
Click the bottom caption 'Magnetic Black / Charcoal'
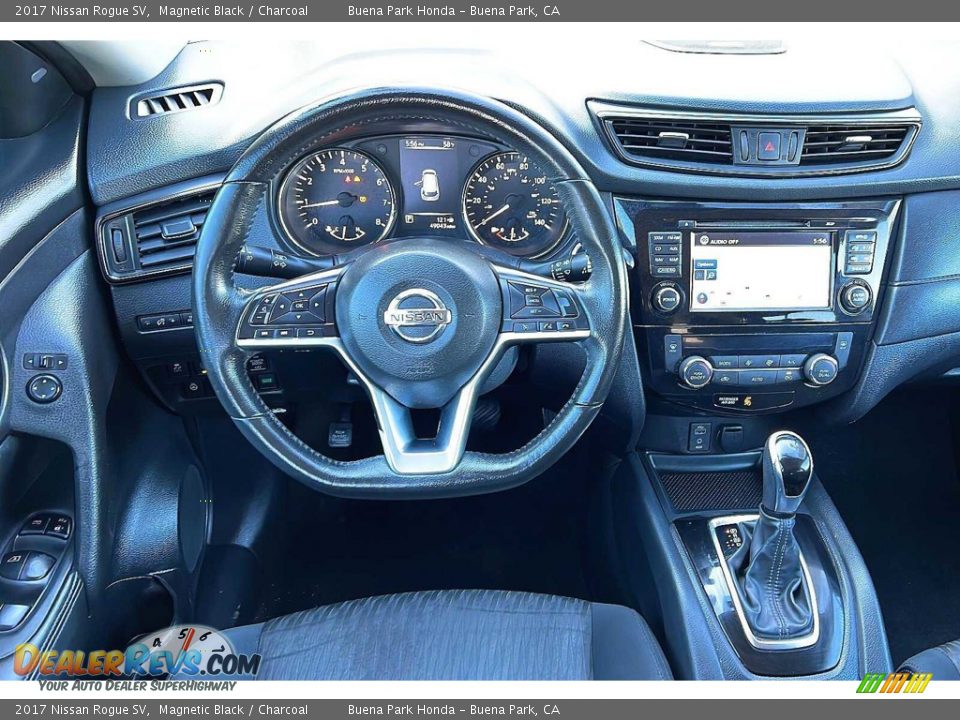tap(233, 710)
